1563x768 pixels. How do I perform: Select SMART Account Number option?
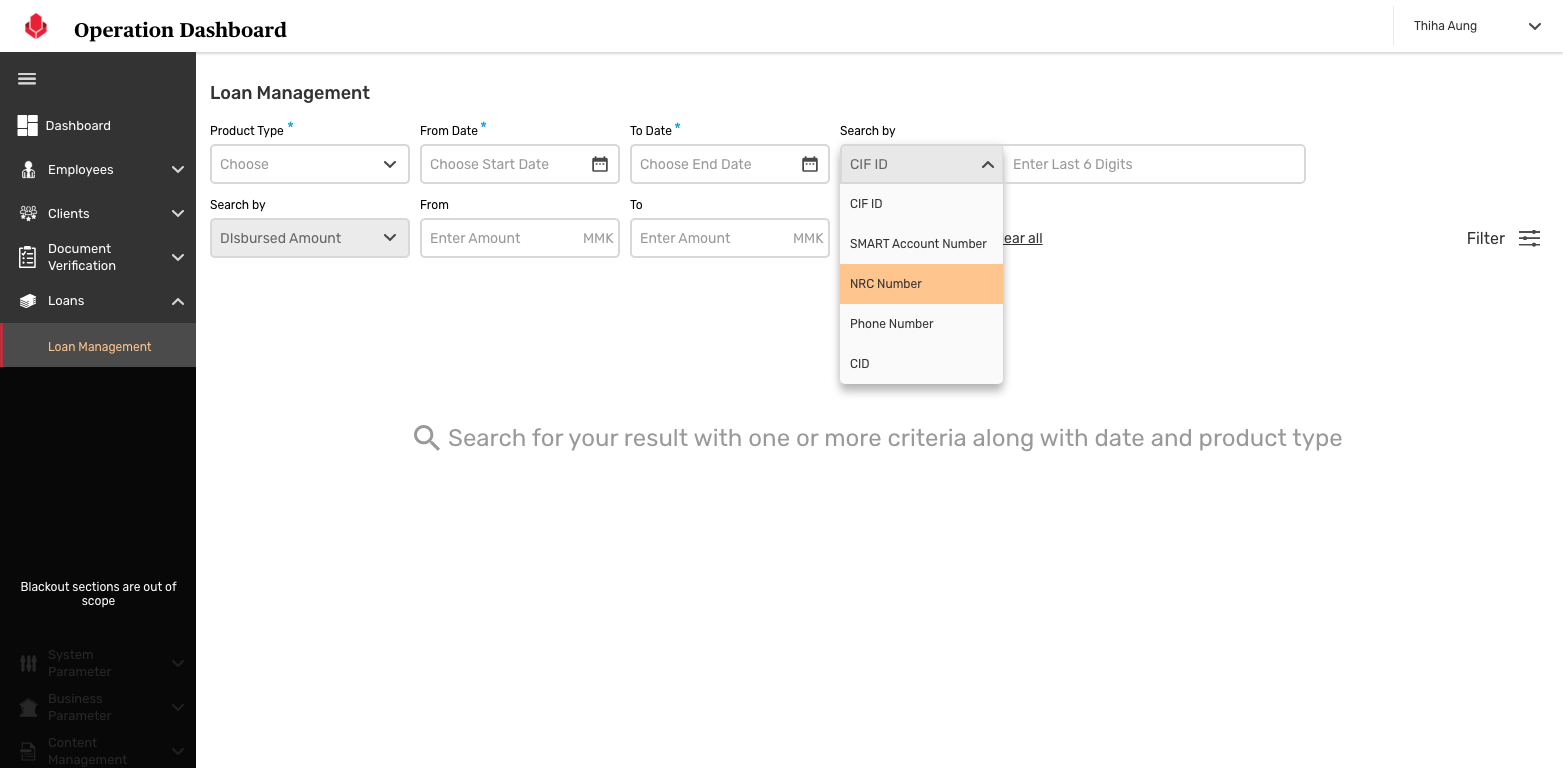click(921, 244)
